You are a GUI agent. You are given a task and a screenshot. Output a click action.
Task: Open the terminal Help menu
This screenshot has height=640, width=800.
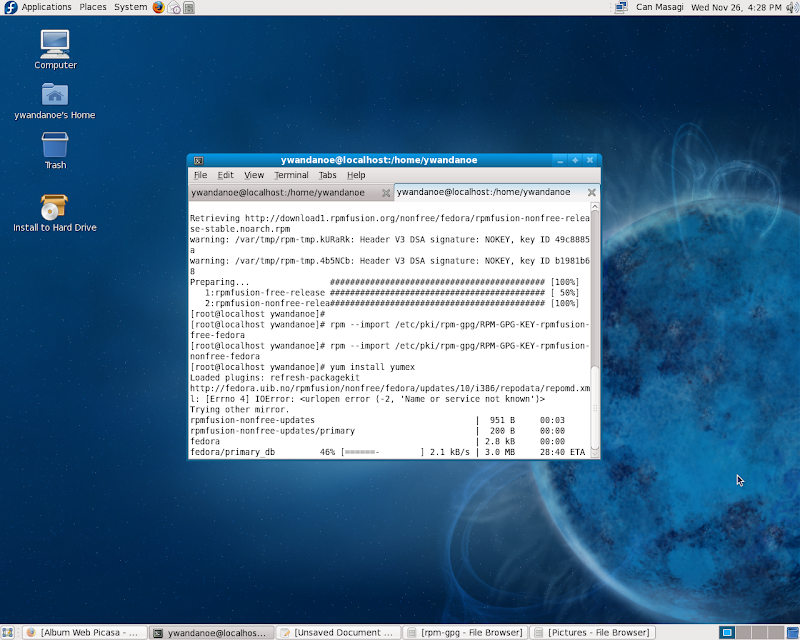tap(356, 175)
